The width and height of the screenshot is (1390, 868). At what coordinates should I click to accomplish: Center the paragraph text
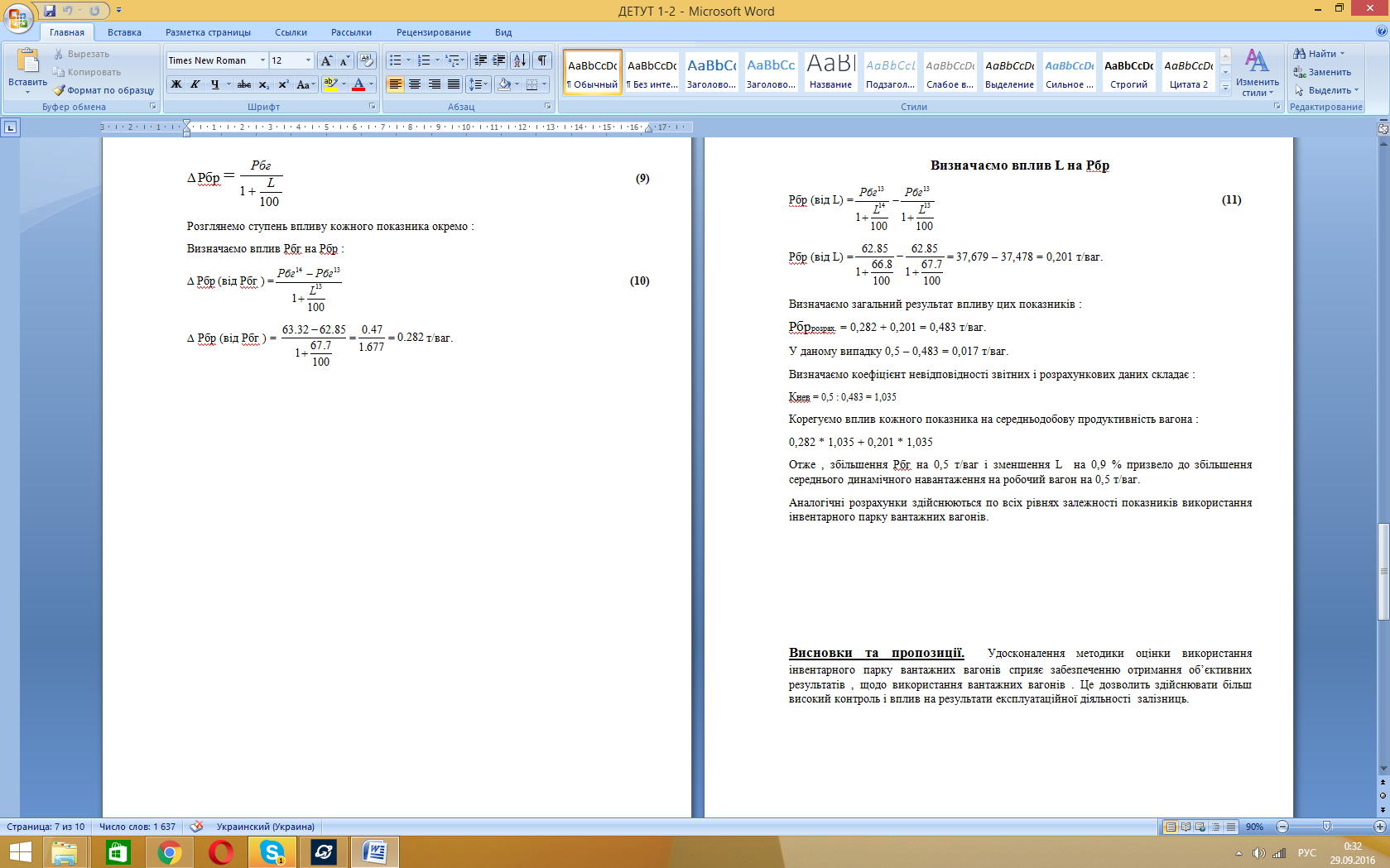coord(415,84)
